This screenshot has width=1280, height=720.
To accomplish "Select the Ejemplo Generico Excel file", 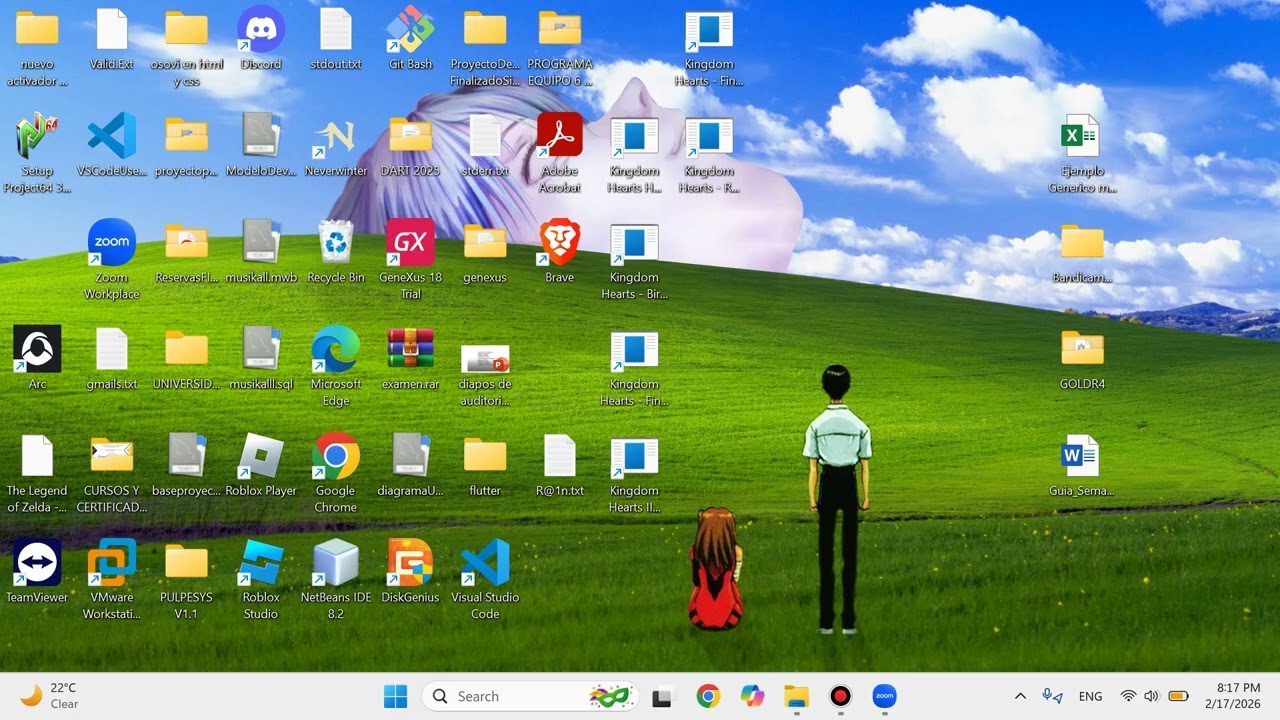I will pos(1082,154).
